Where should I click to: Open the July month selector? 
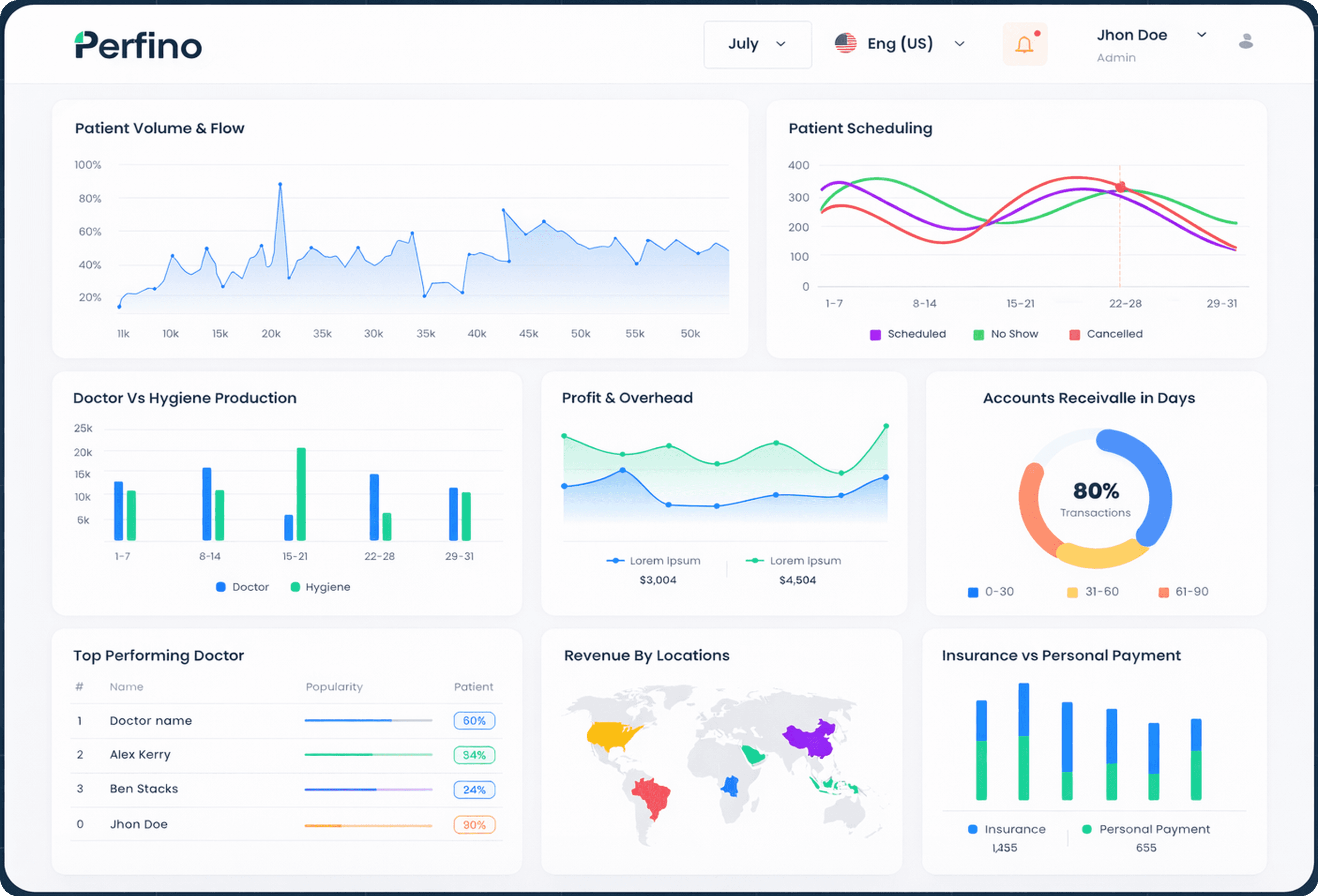click(757, 44)
